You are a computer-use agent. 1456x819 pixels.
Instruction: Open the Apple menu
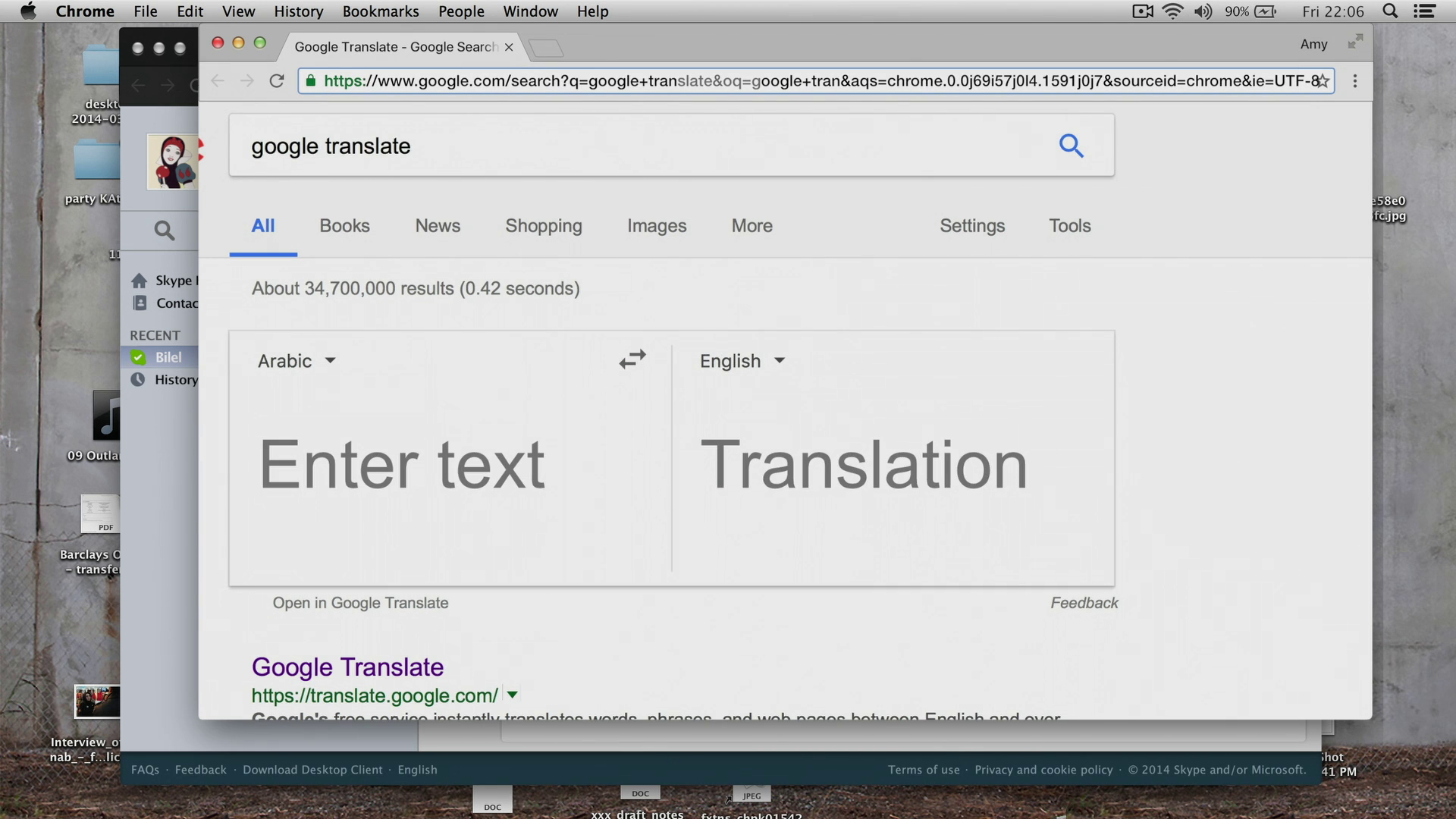[x=28, y=11]
